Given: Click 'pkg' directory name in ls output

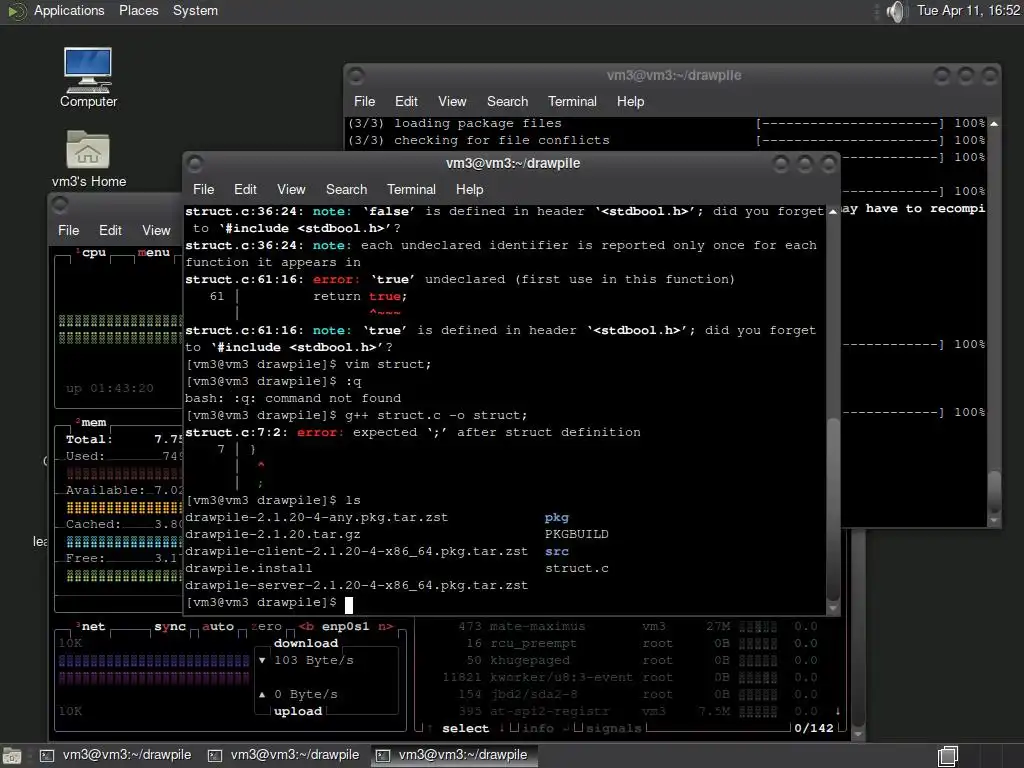Looking at the screenshot, I should click(x=556, y=517).
